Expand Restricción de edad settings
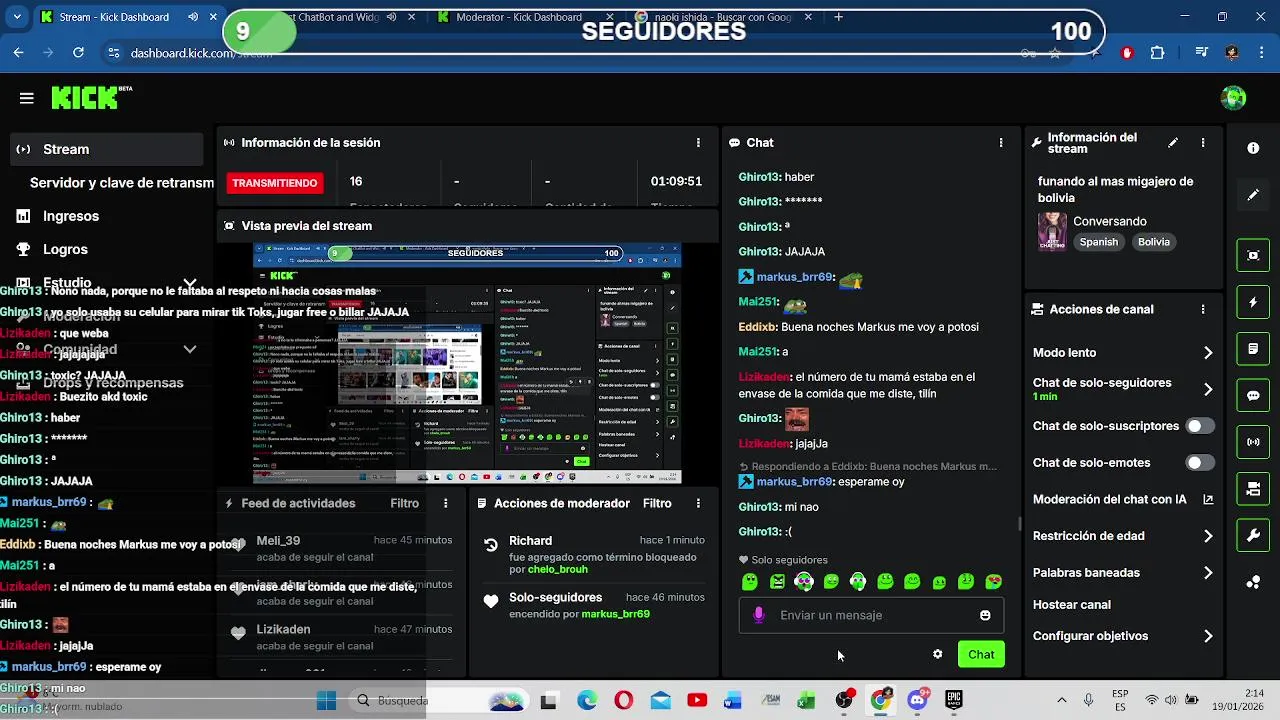Image resolution: width=1280 pixels, height=720 pixels. (x=1208, y=536)
